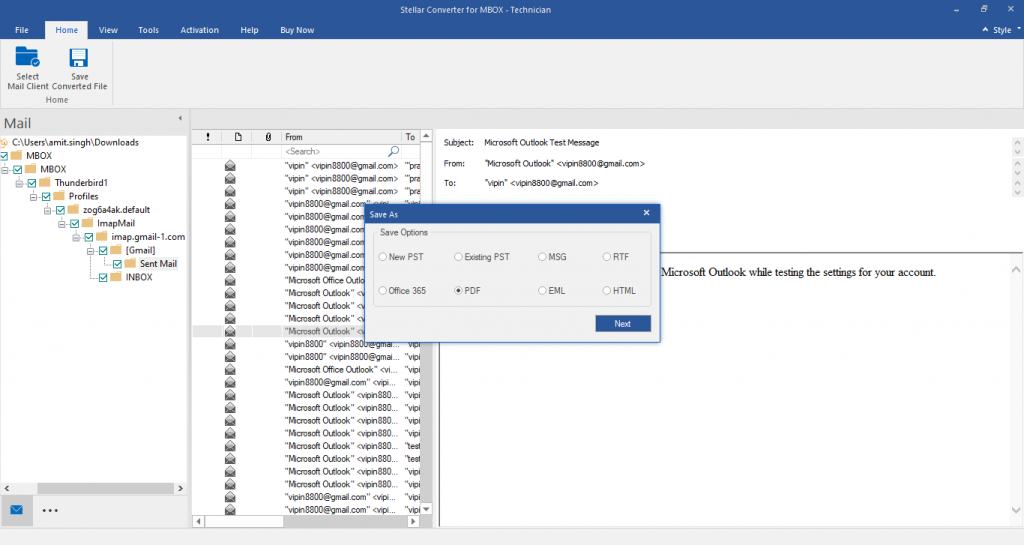Select the Sent Mail folder label

[158, 264]
